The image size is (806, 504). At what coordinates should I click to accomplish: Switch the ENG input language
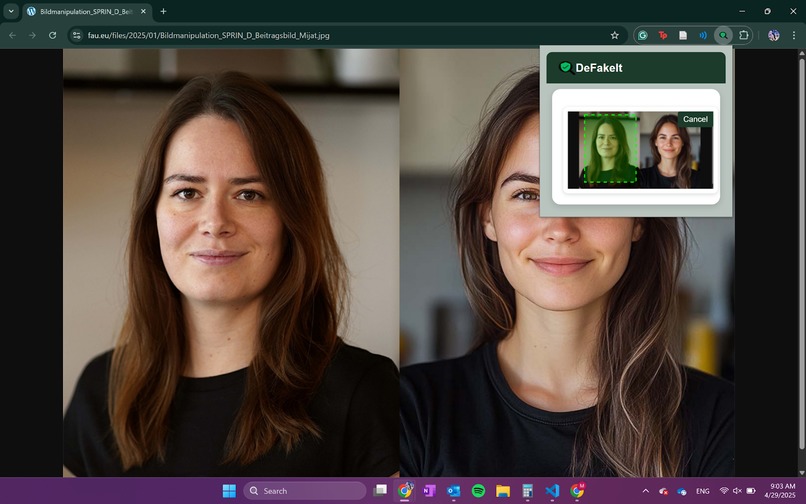tap(703, 491)
